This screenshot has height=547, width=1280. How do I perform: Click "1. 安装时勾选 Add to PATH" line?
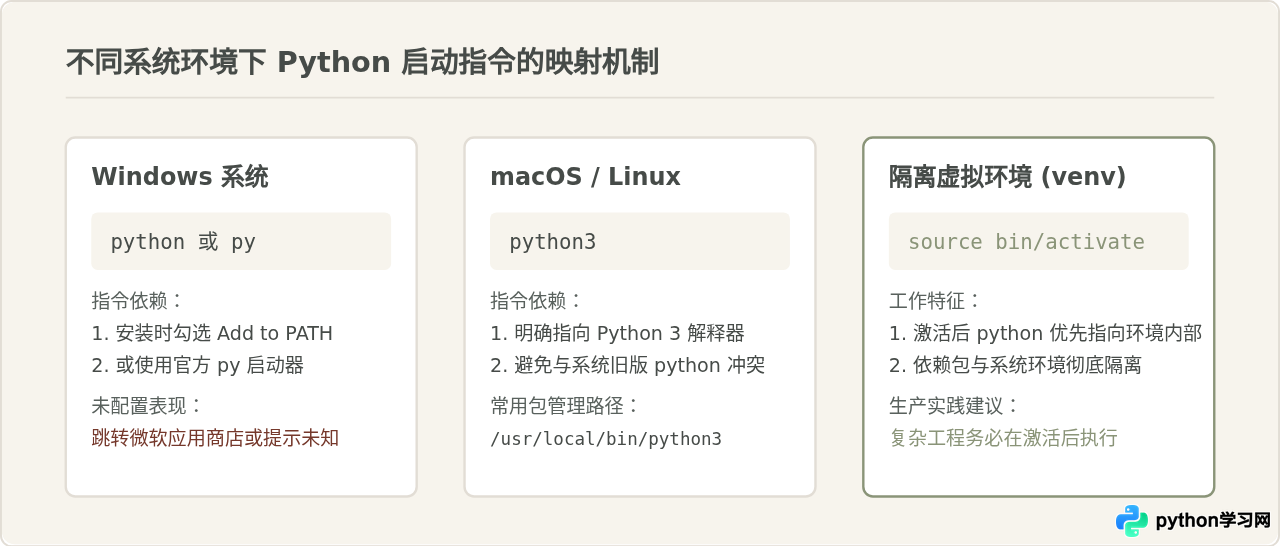coord(212,333)
